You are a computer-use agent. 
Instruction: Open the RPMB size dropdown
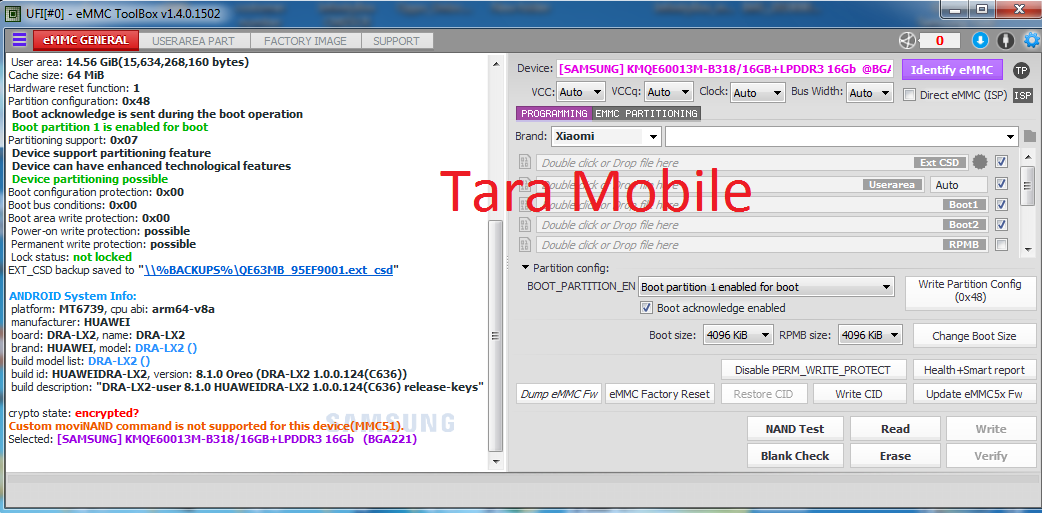(x=870, y=336)
